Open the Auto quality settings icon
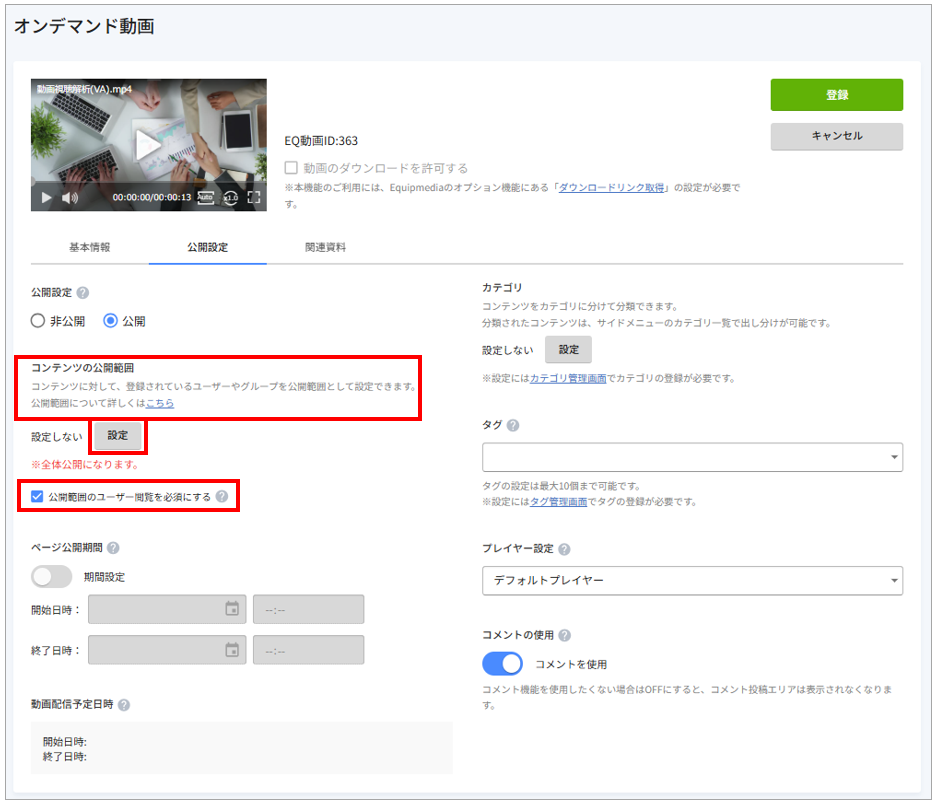 (205, 197)
